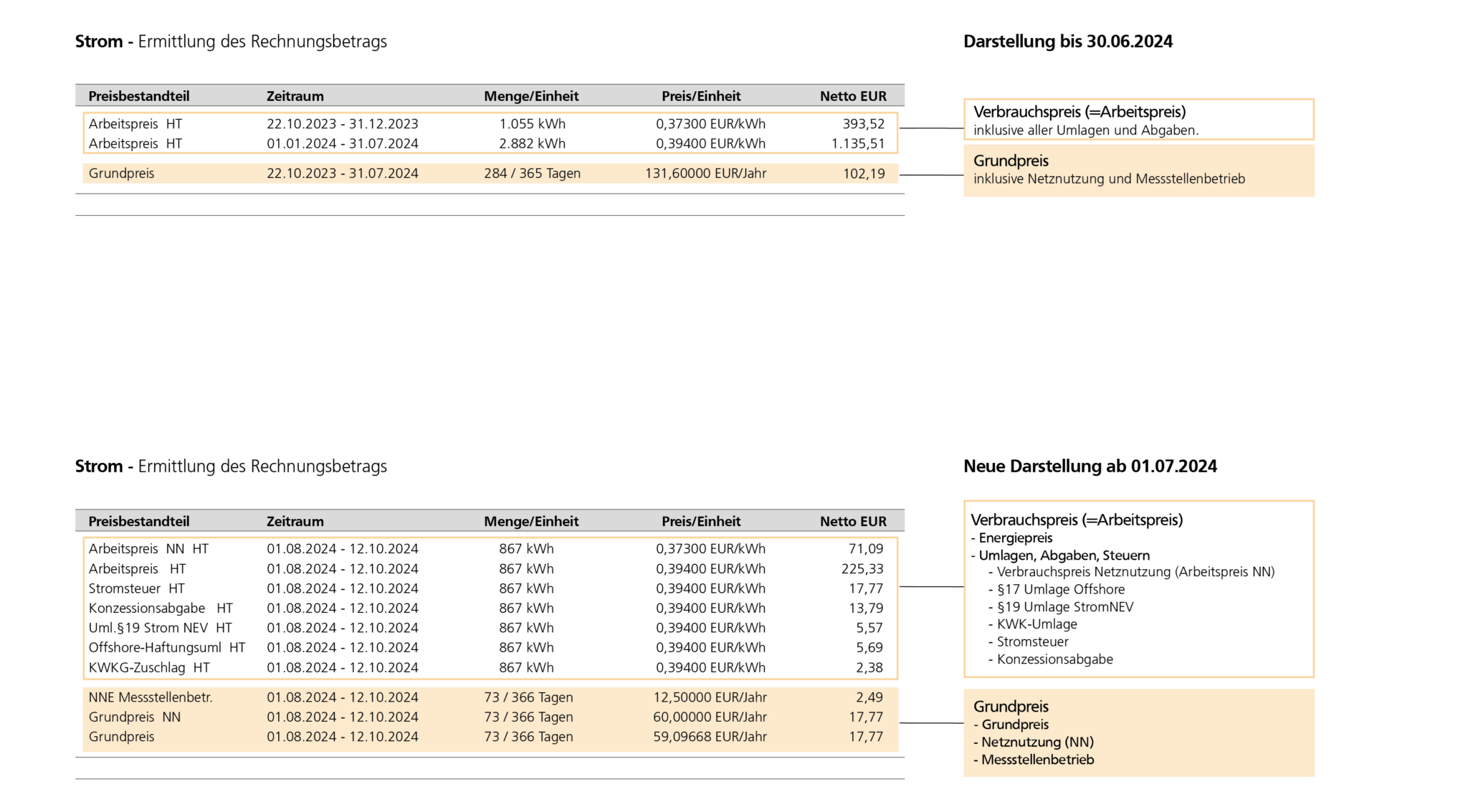
Task: Select 'Netznutzung (NN)' in the Grundpreis legend
Action: [1036, 742]
